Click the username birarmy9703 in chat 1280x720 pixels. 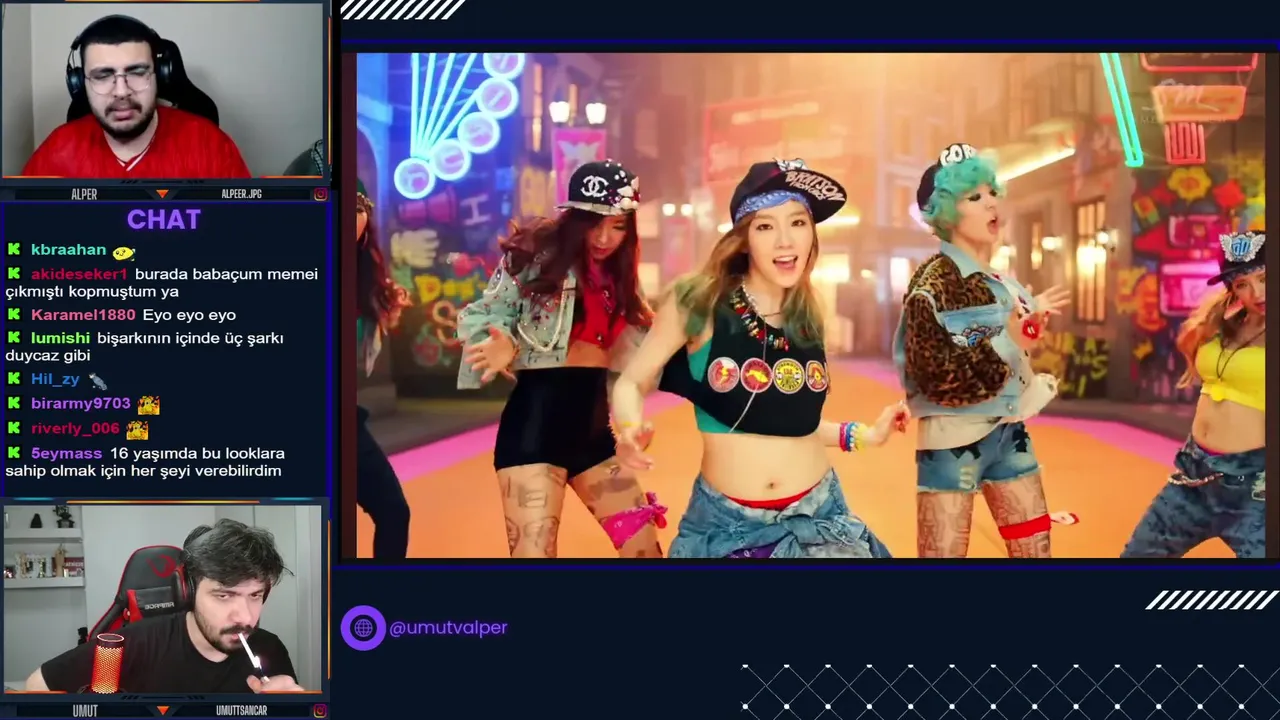click(x=81, y=404)
